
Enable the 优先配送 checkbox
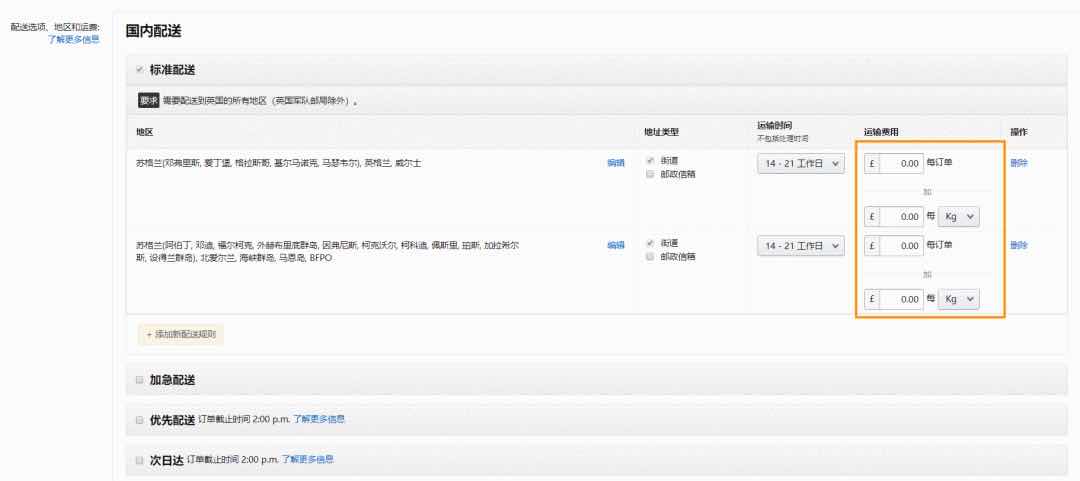(x=140, y=420)
